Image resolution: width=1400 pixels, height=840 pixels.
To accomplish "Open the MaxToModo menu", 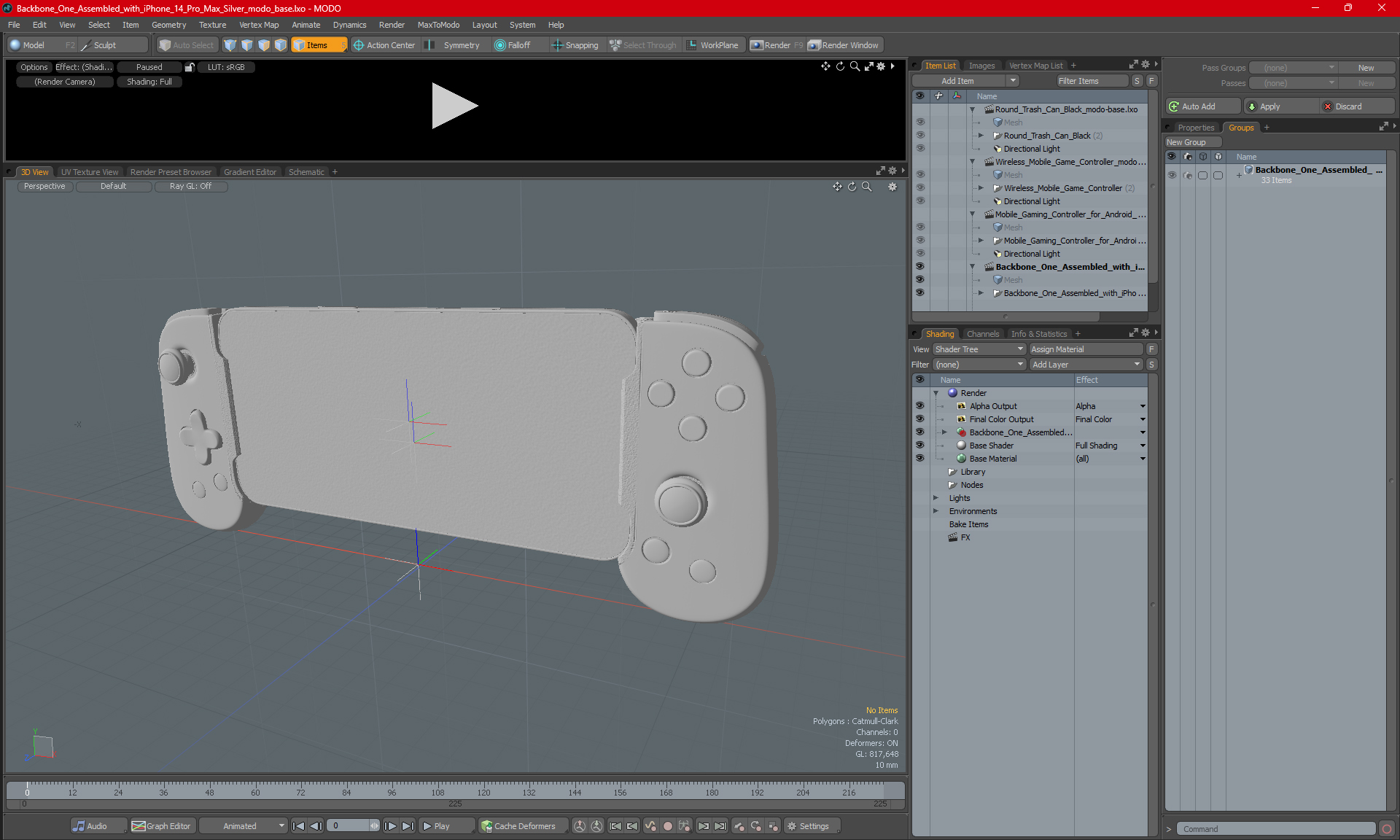I will pos(438,25).
